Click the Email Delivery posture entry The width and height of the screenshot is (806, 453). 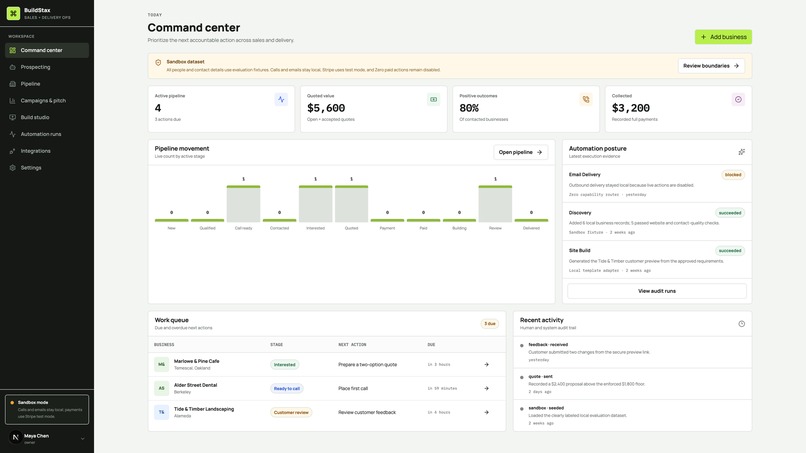tap(657, 184)
